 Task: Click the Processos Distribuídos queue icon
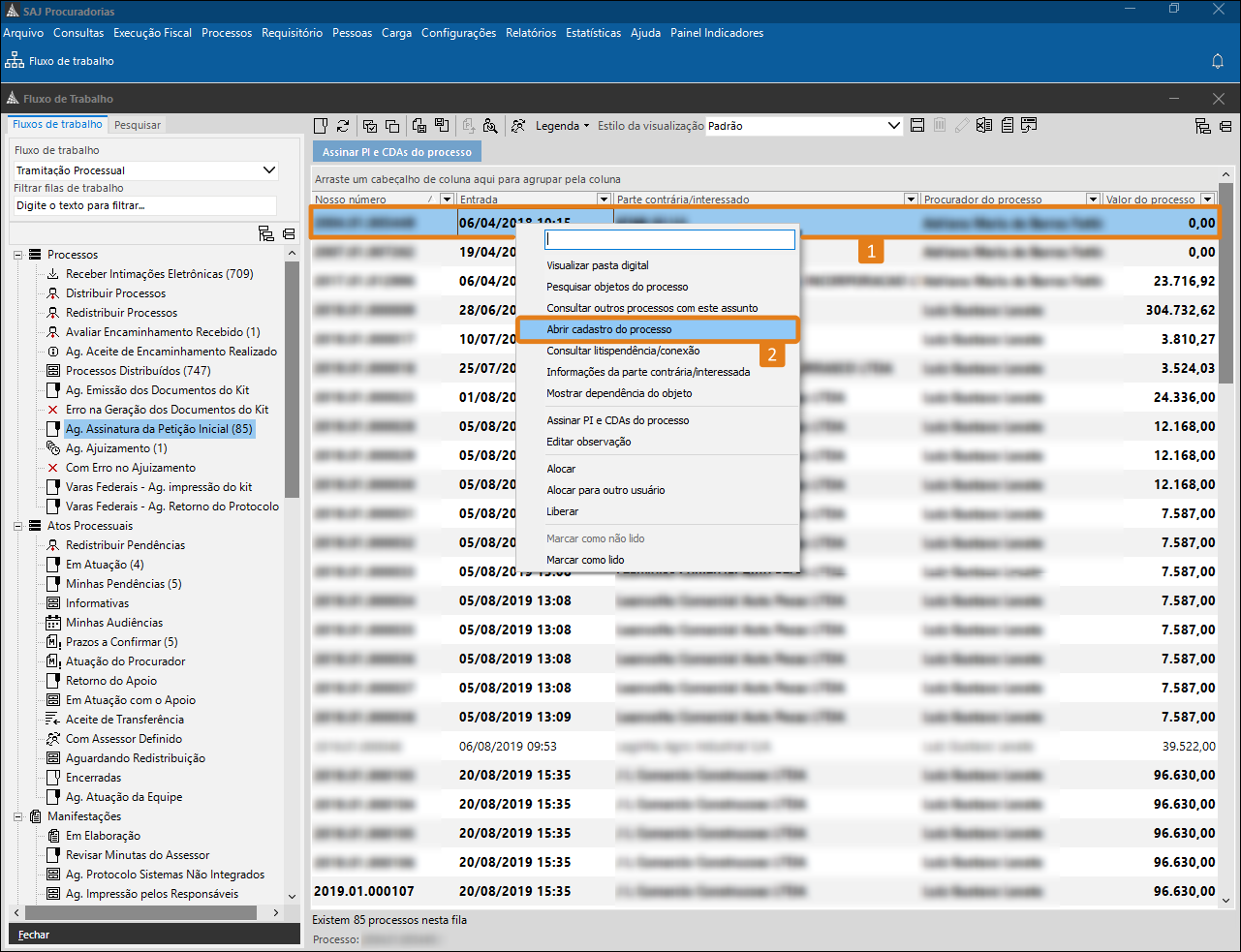click(53, 371)
